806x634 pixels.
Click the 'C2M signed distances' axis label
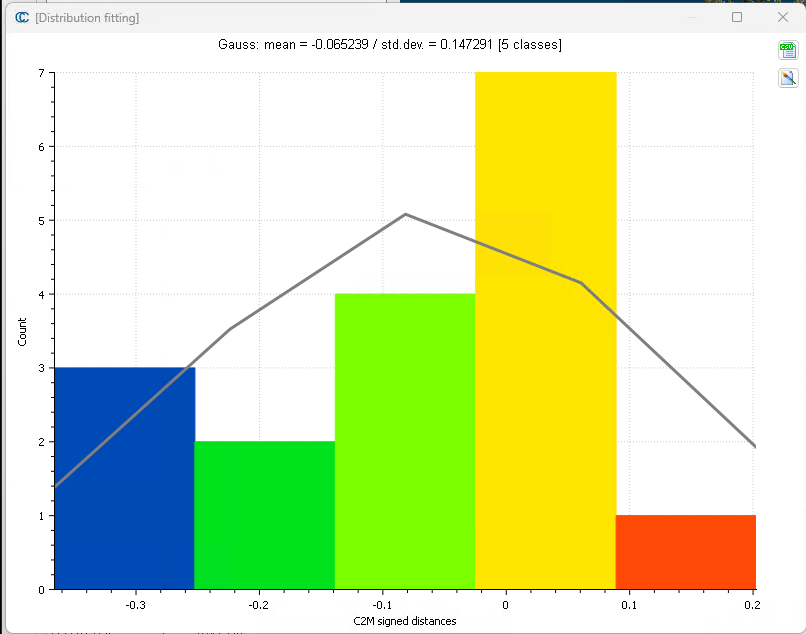405,621
